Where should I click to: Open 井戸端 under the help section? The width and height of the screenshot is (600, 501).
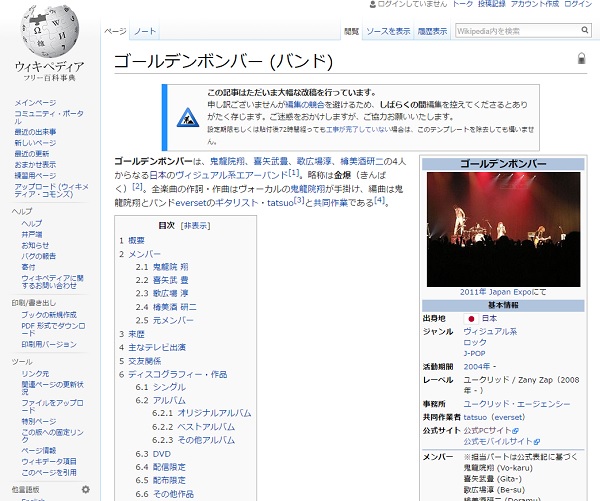[32, 234]
